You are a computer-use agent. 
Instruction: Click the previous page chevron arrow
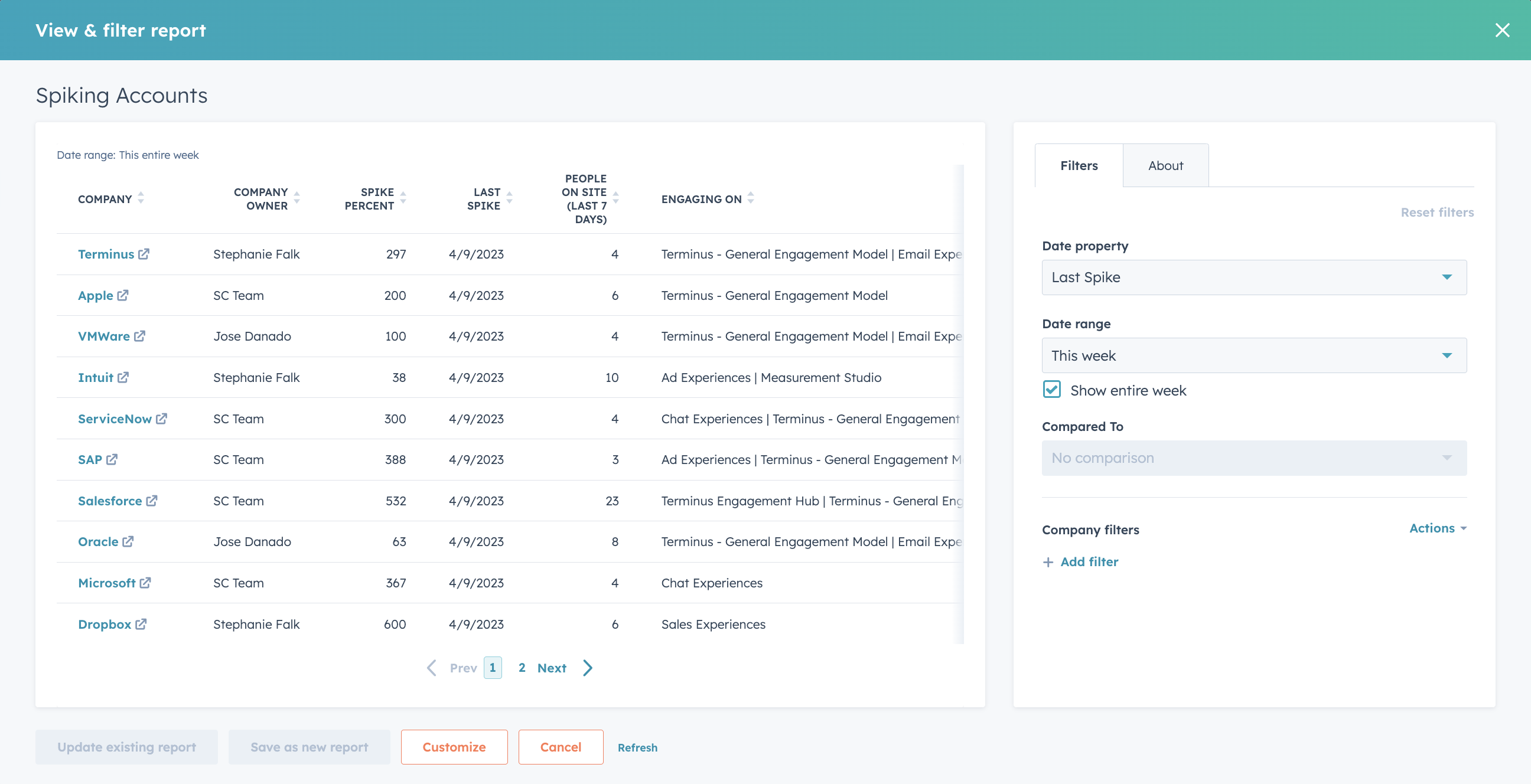[x=432, y=668]
